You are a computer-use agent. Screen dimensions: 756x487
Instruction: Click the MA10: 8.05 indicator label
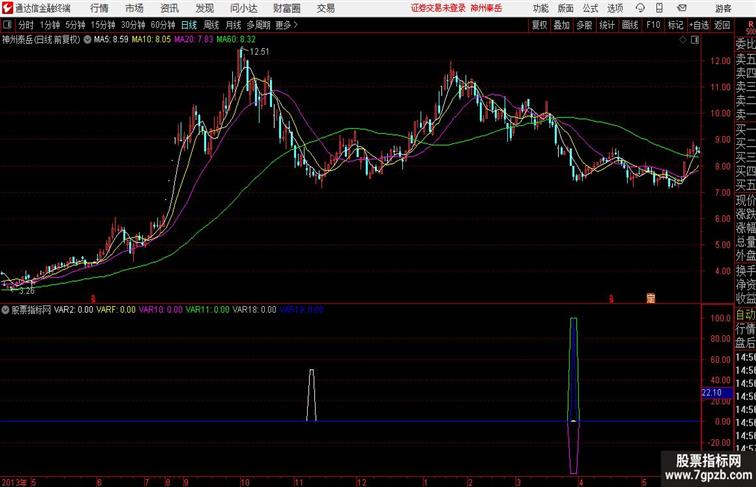tap(151, 40)
